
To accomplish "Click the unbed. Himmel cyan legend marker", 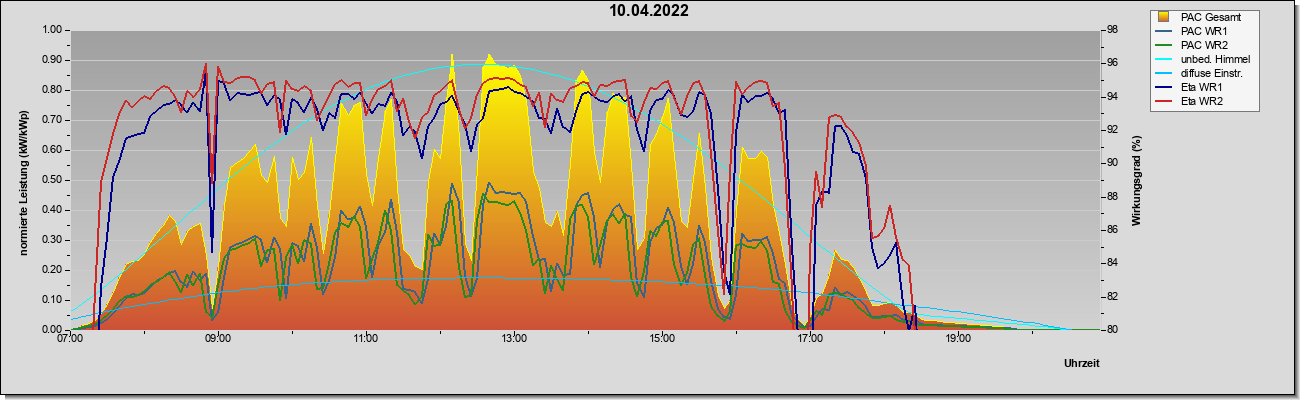I will point(1164,59).
